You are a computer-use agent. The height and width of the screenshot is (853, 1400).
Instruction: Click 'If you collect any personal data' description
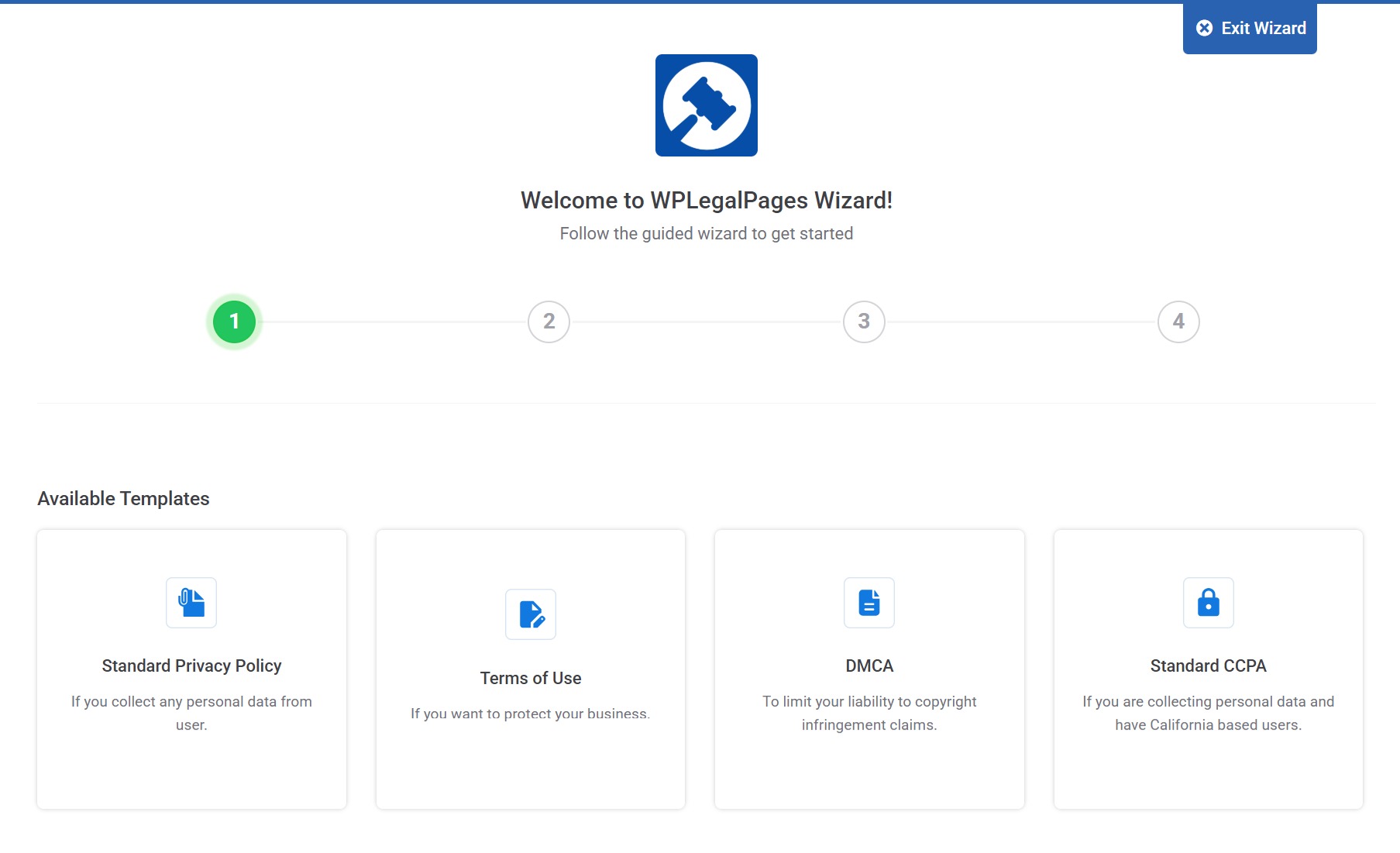(191, 713)
